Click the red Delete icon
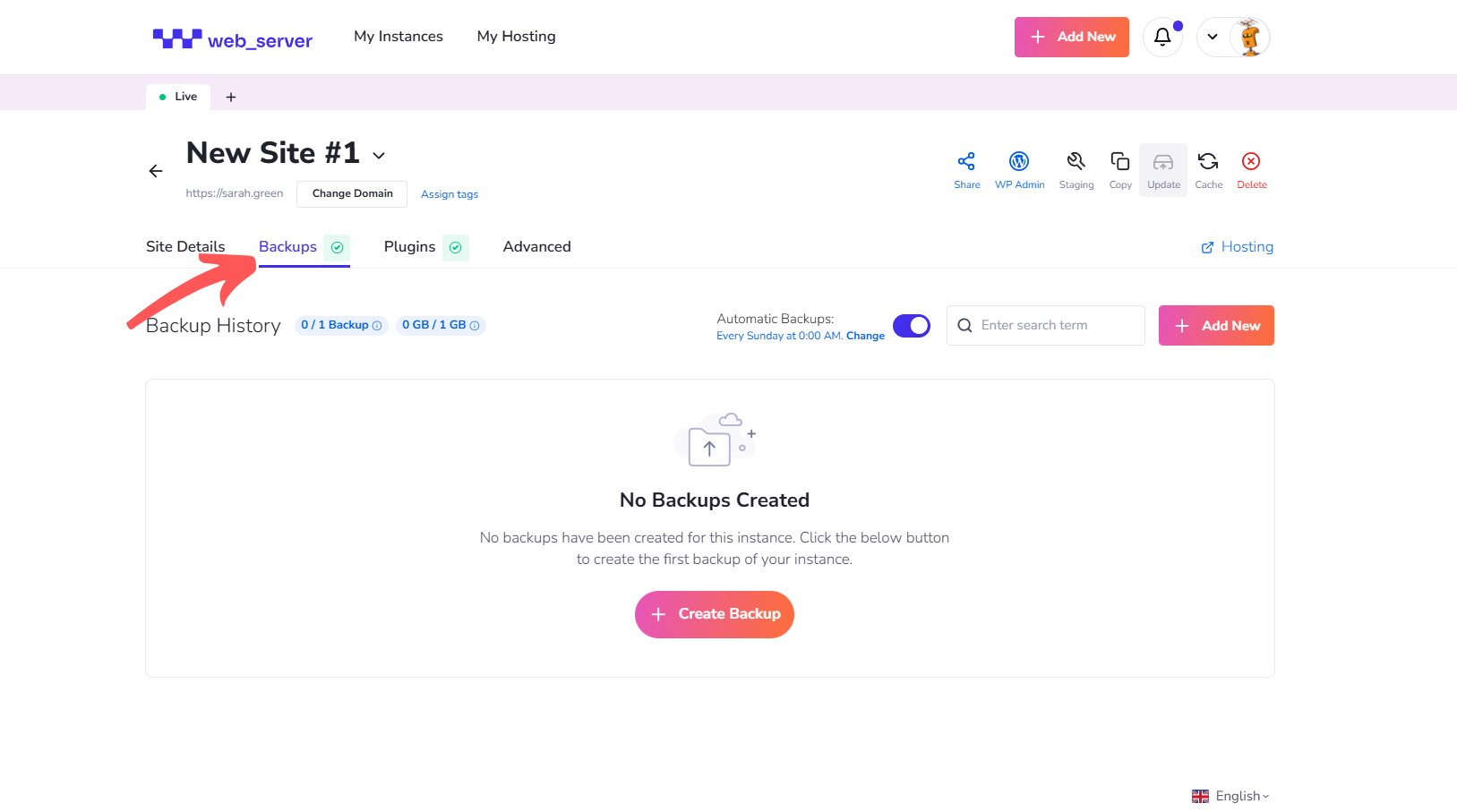 click(1251, 162)
